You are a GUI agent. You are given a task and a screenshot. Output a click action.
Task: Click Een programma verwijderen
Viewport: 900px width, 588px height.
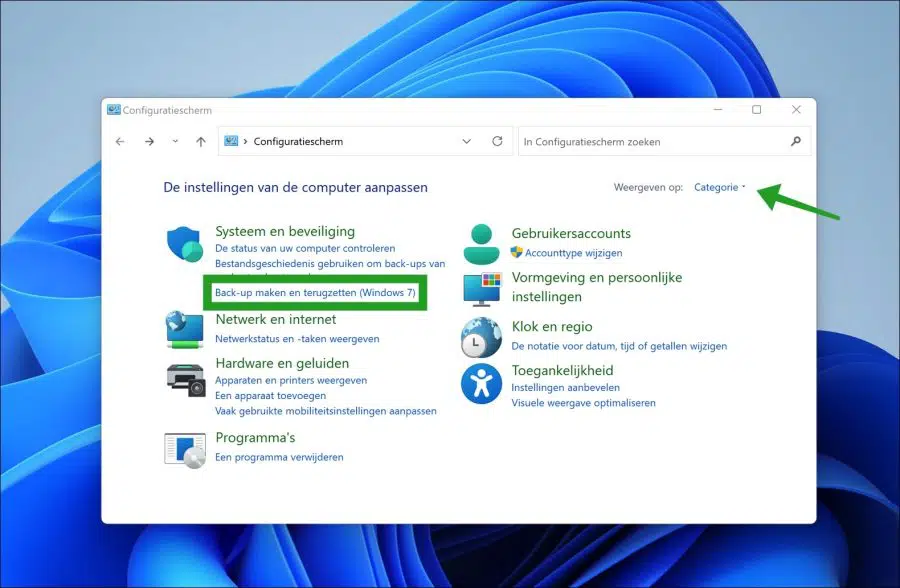280,457
